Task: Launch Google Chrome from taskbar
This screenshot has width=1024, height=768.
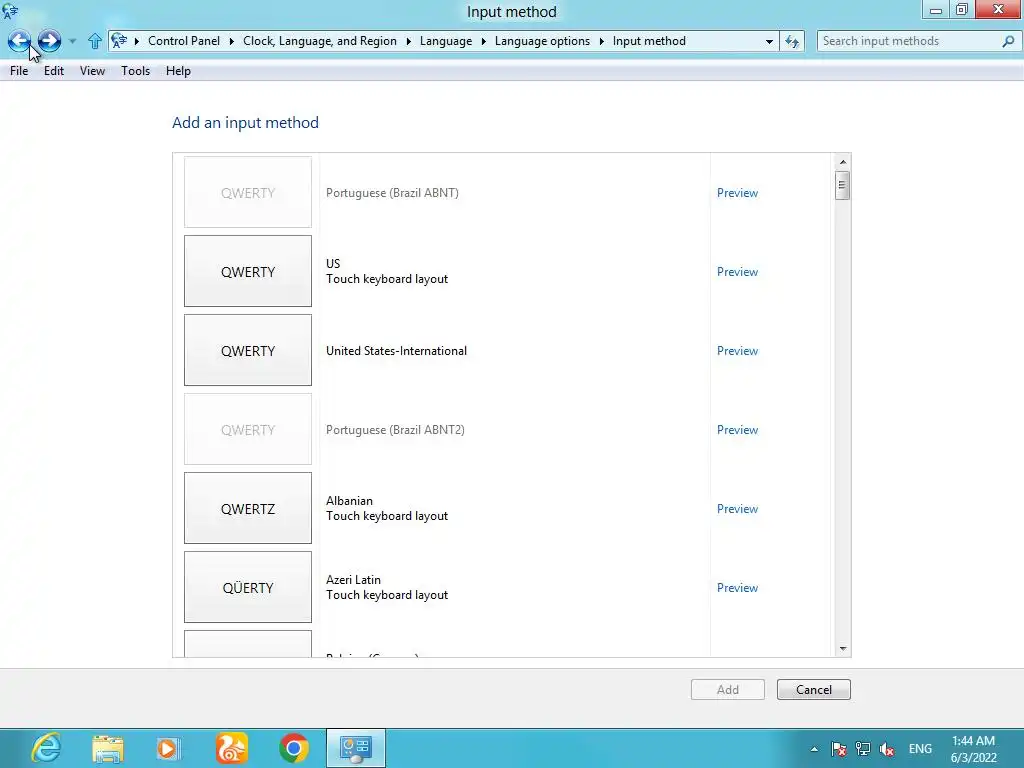Action: (294, 748)
